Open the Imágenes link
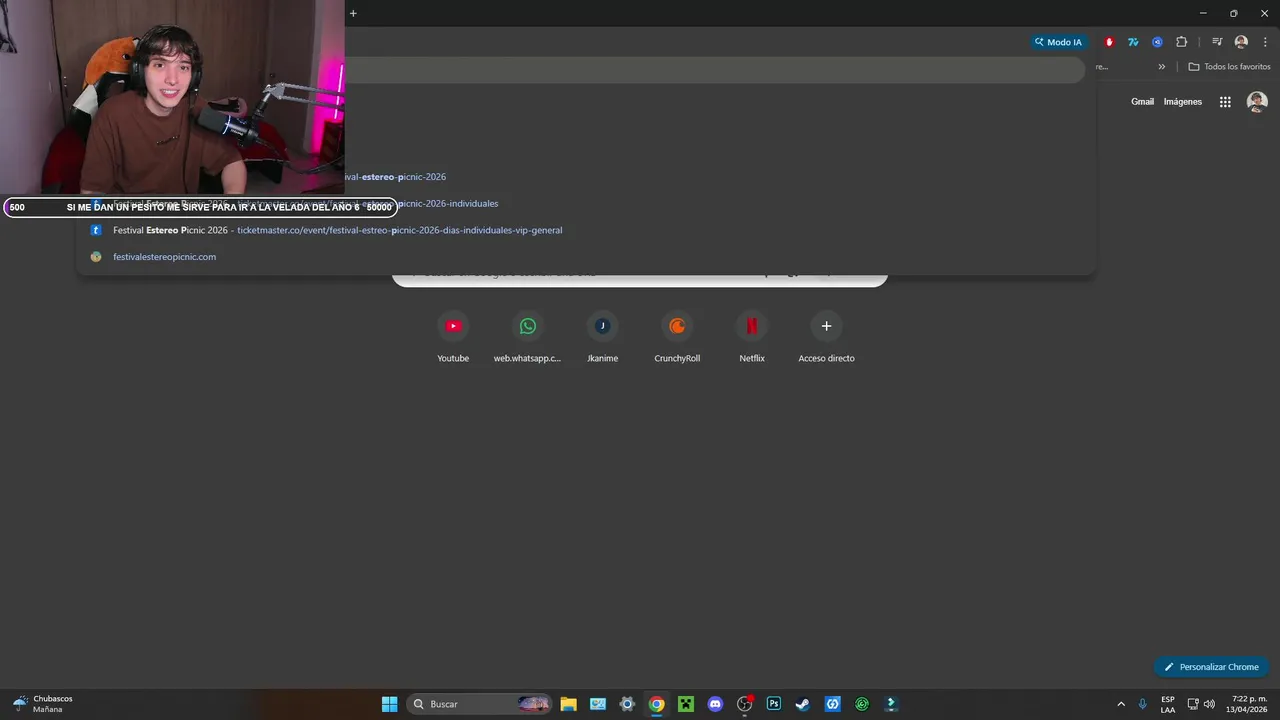The image size is (1280, 720). (x=1182, y=102)
